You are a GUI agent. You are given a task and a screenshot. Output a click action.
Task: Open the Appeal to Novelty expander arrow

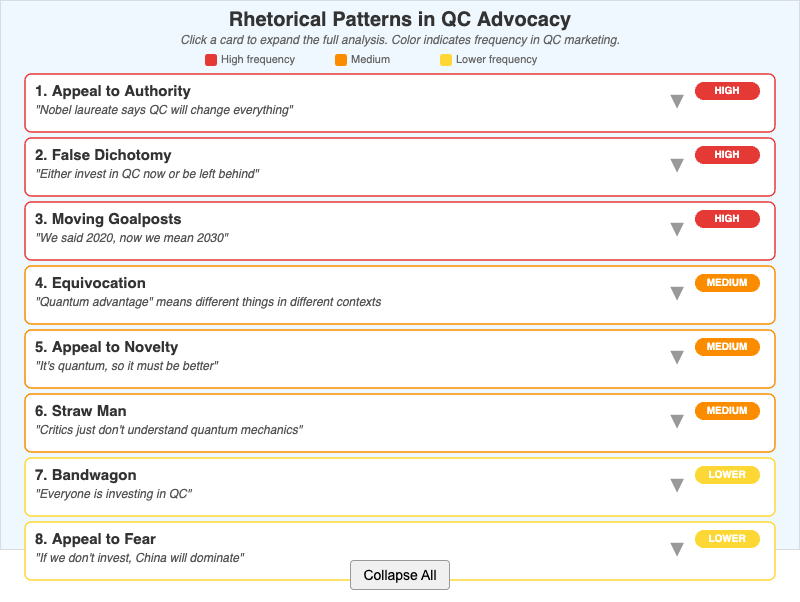[x=677, y=356]
